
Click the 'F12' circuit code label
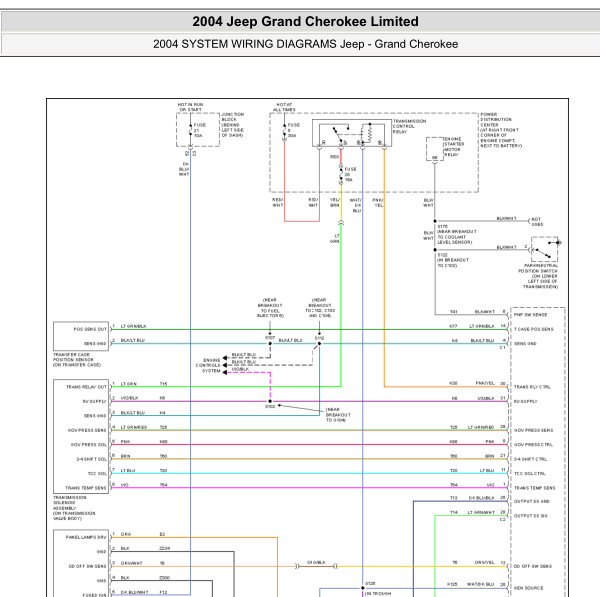[x=163, y=592]
